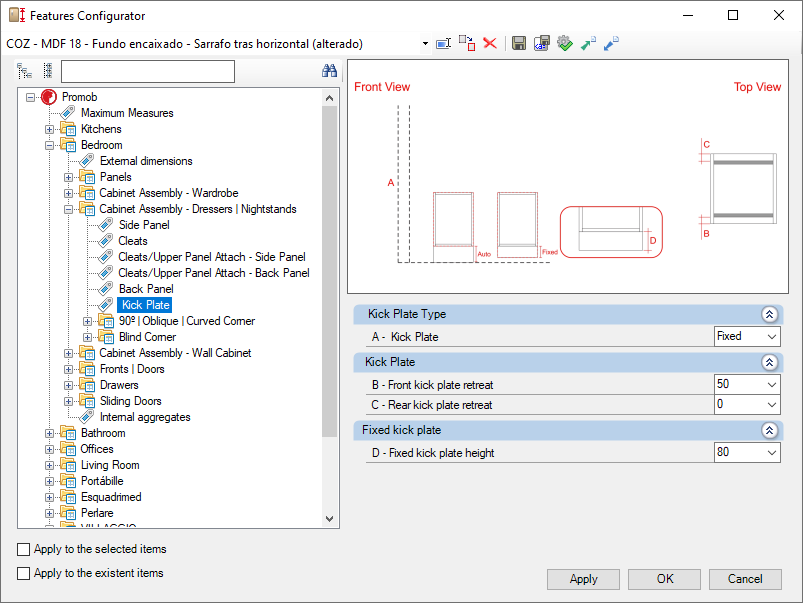
Task: Select Cabinet Assembly - Wall Cabinet
Action: coord(175,353)
